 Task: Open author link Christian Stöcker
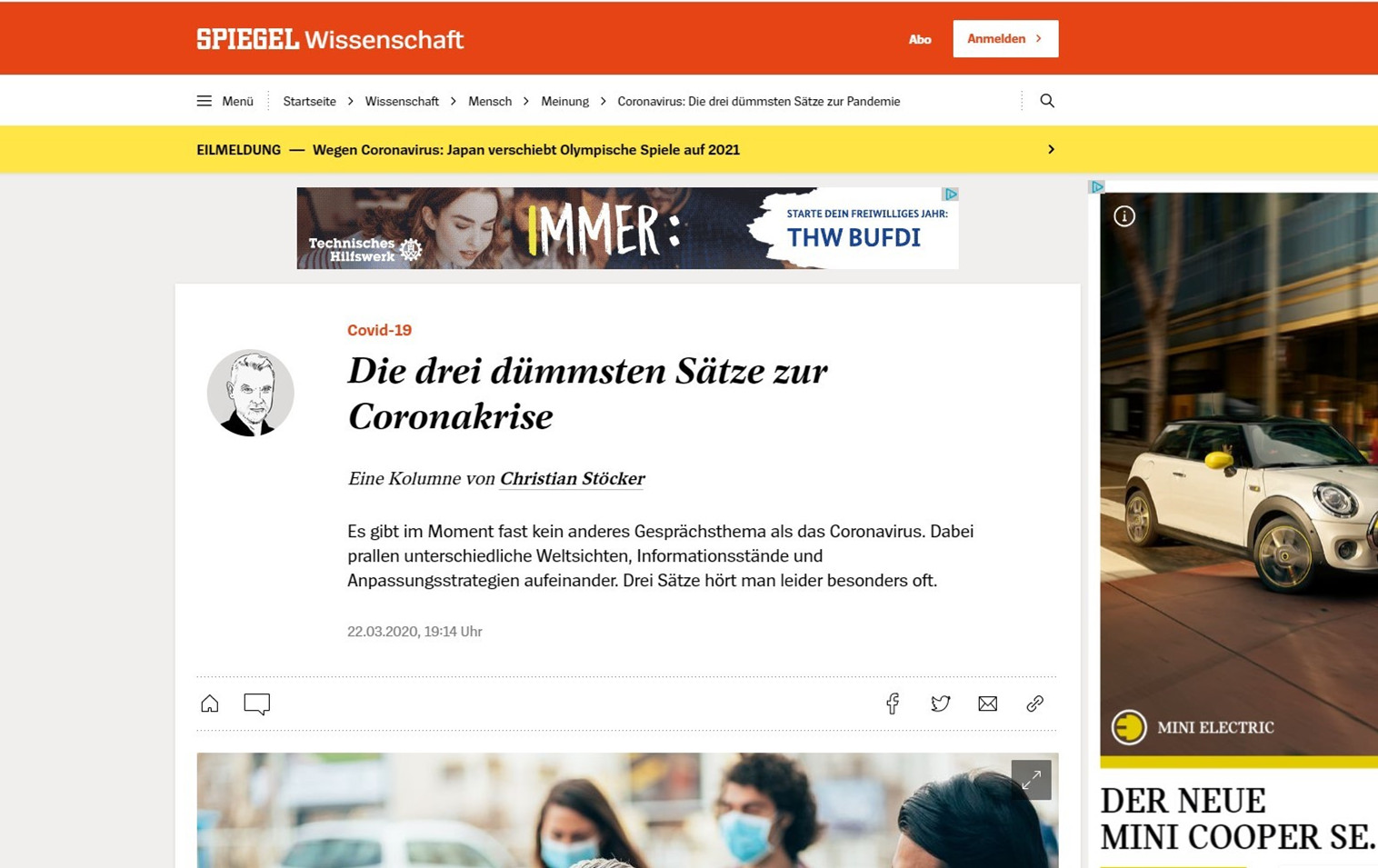click(572, 479)
